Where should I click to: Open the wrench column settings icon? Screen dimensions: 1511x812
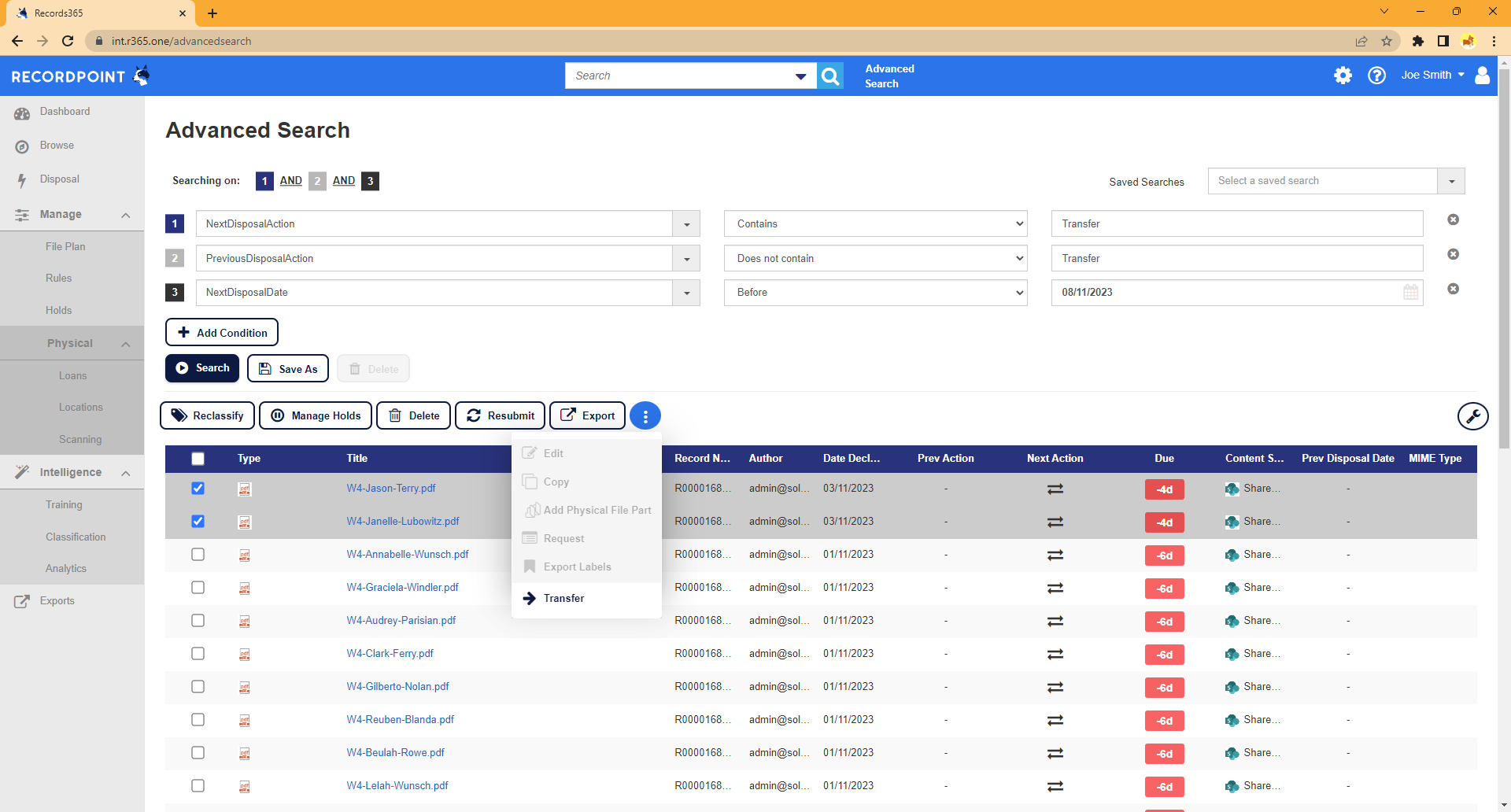[1472, 416]
